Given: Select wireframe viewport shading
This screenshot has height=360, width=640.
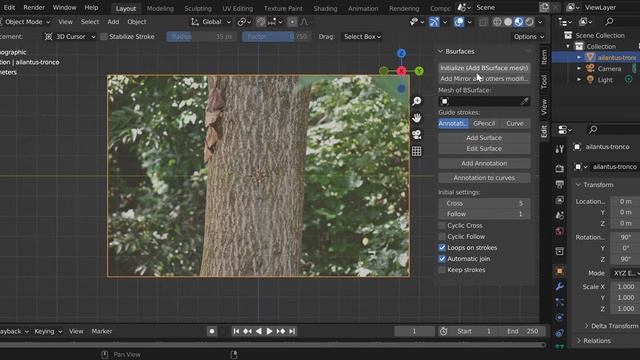Looking at the screenshot, I should (x=497, y=22).
